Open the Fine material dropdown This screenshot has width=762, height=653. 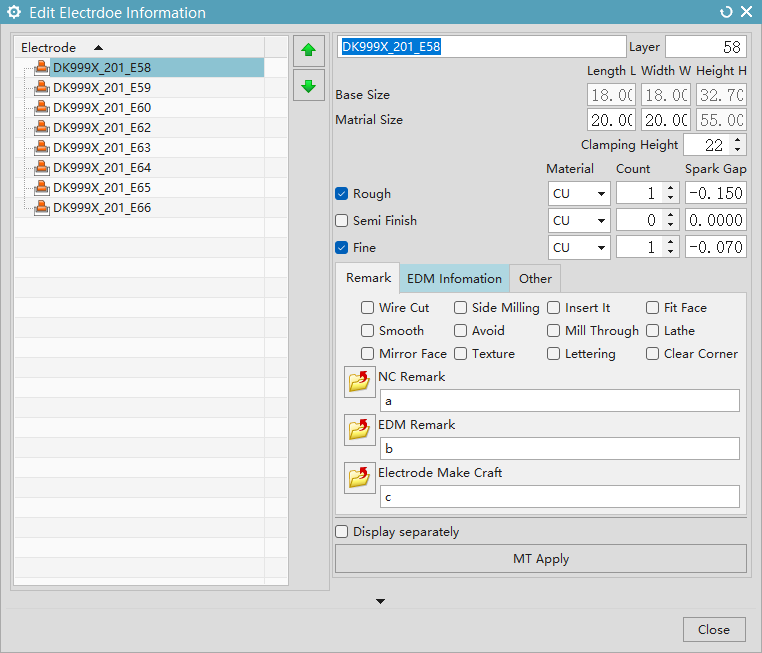pos(579,248)
